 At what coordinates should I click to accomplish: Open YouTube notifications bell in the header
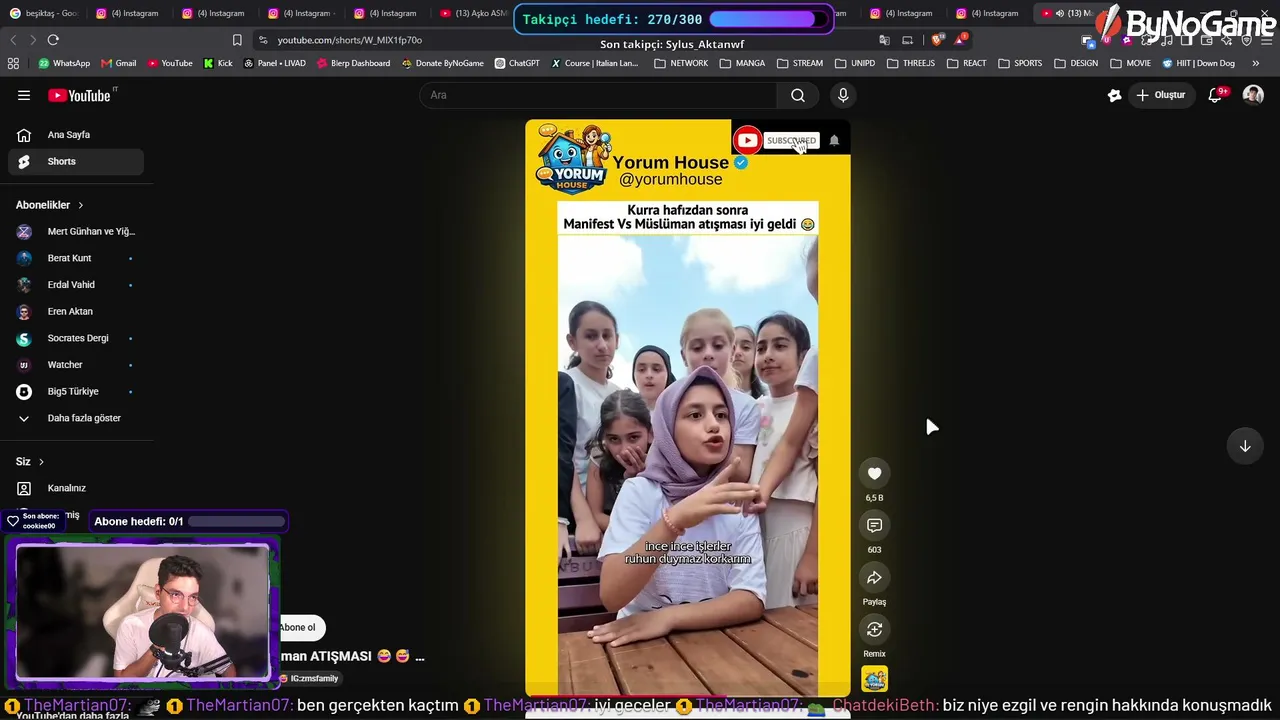click(1216, 95)
